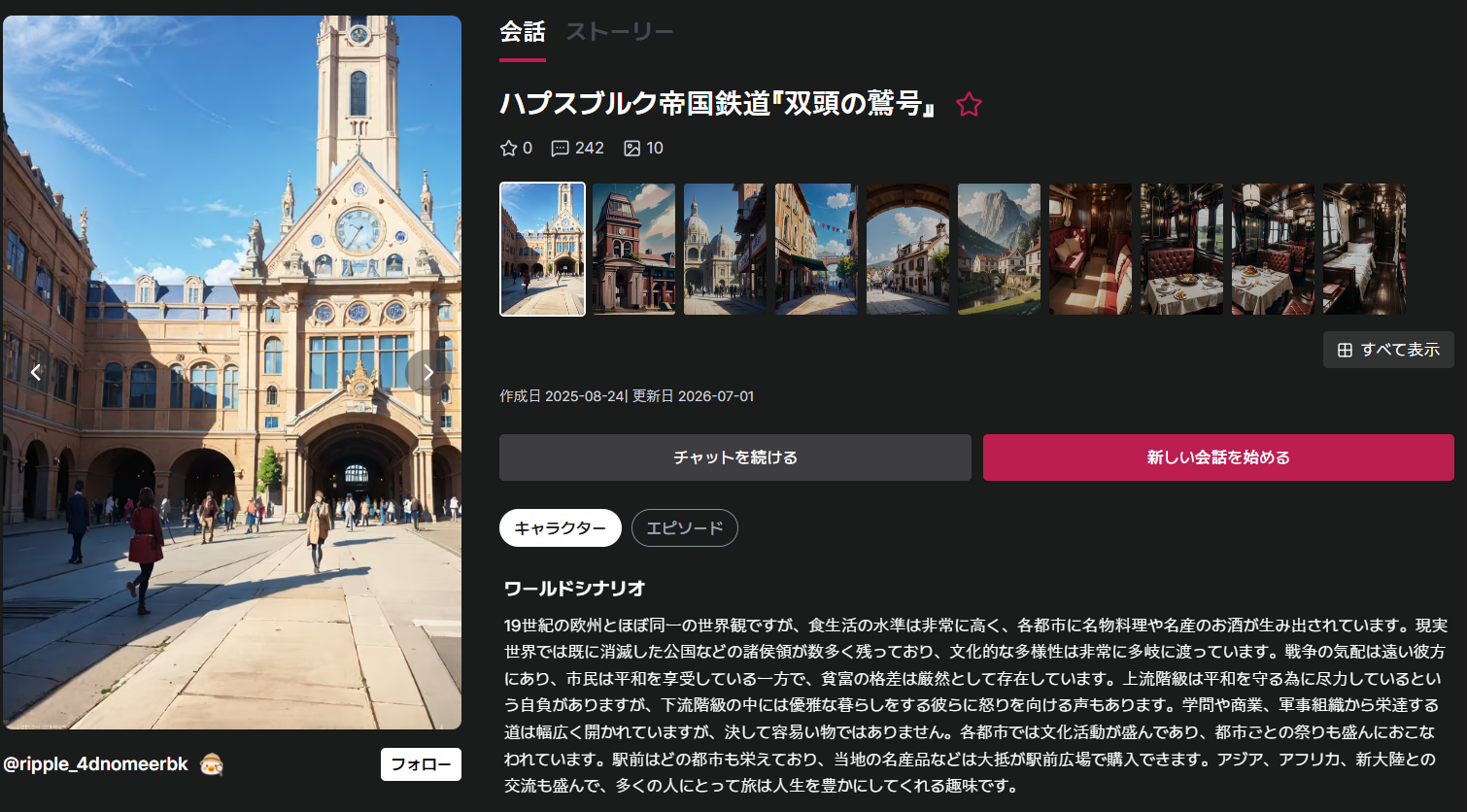Open the 会話 tab
1467x812 pixels.
(x=523, y=32)
